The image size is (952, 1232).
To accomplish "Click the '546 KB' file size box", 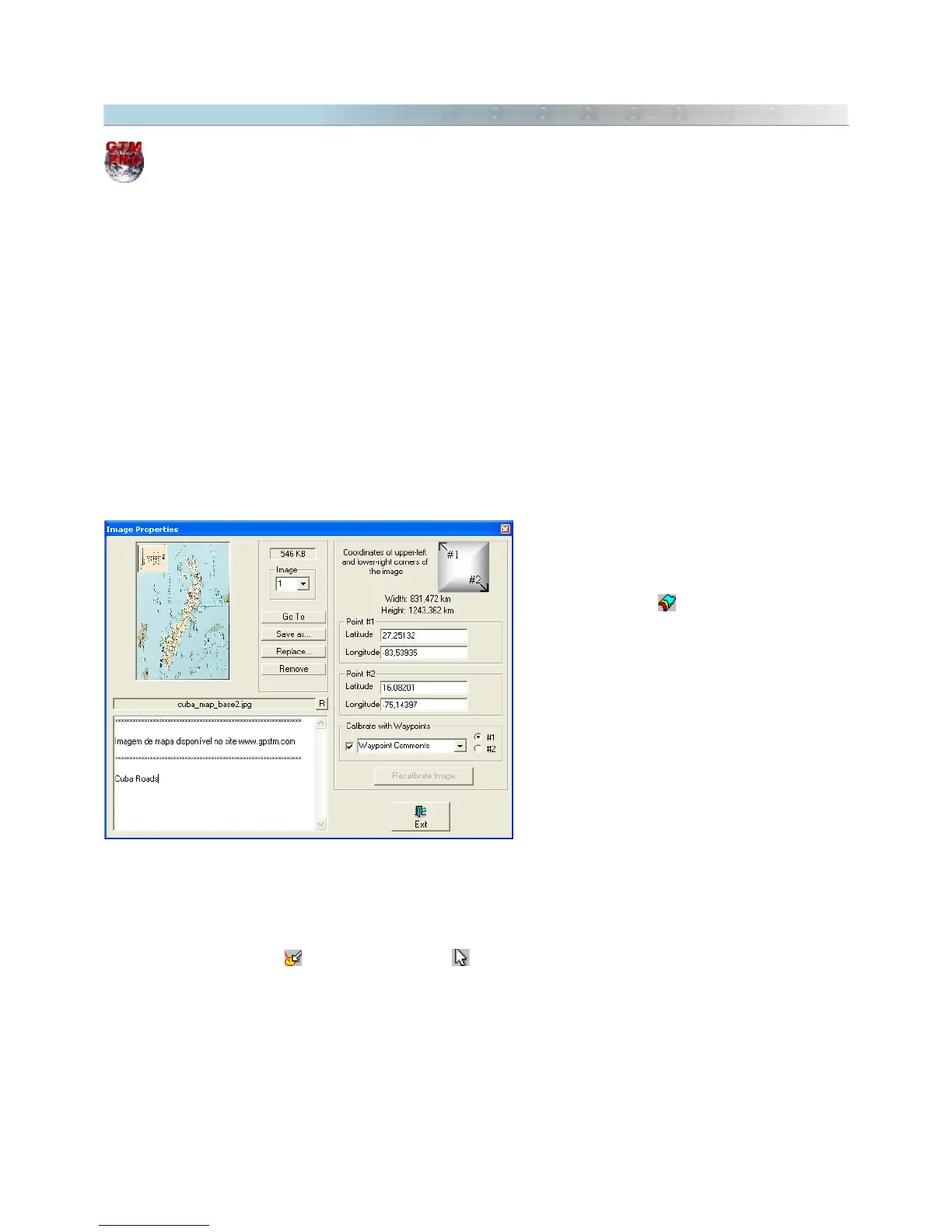I will pyautogui.click(x=293, y=554).
